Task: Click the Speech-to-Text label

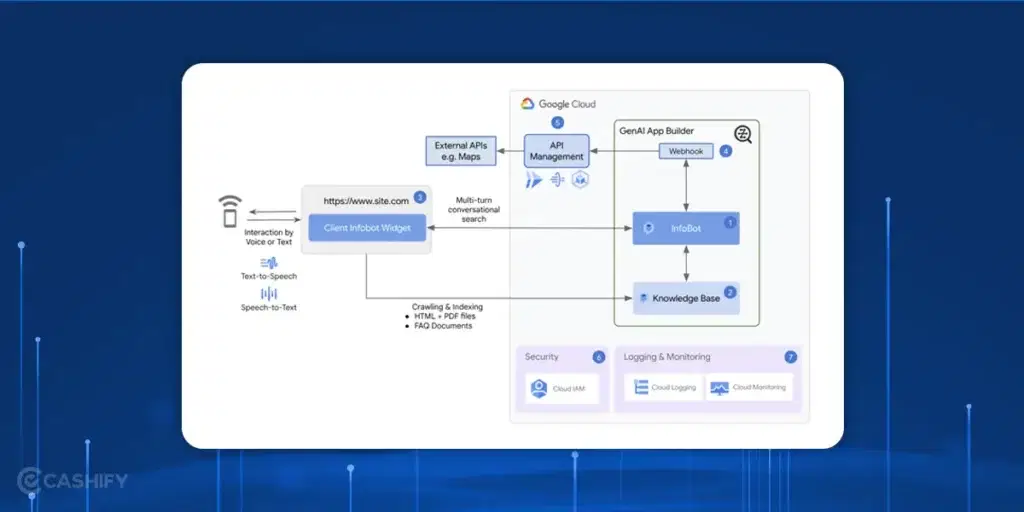Action: click(x=268, y=307)
